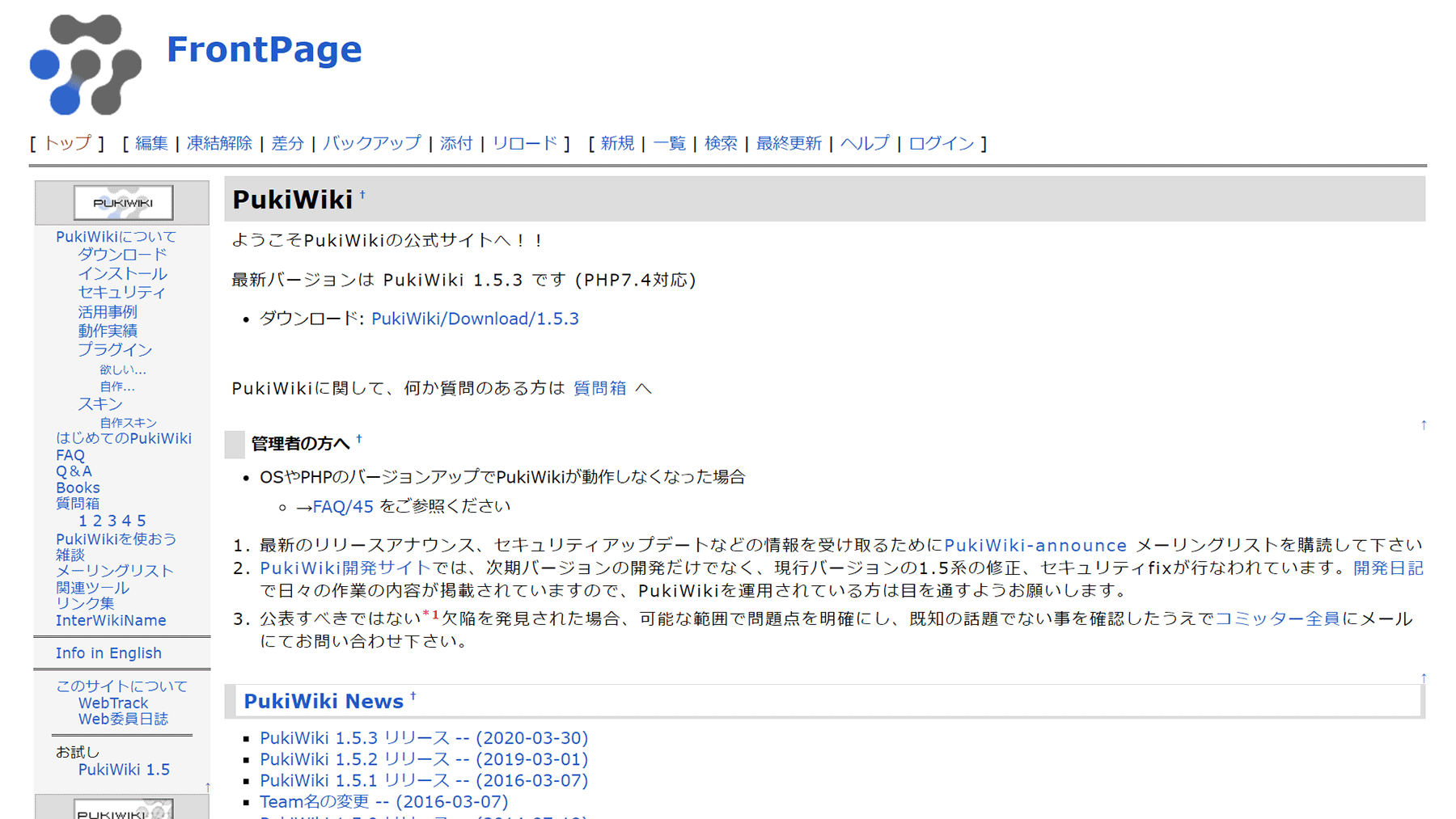Open 活用事例 in sidebar
Screen dimensions: 1456x819
point(108,312)
